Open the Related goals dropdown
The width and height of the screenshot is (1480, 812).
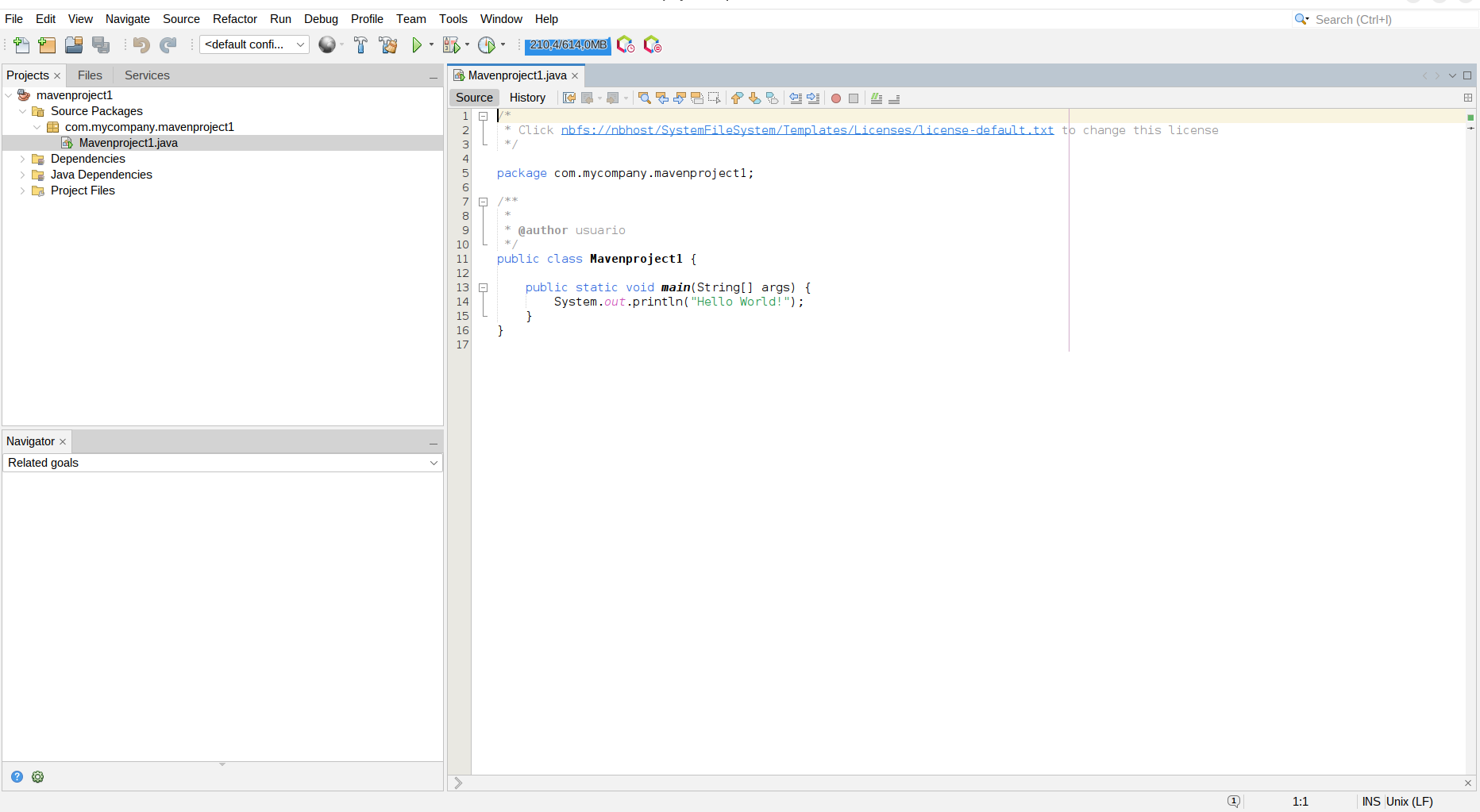pos(222,463)
